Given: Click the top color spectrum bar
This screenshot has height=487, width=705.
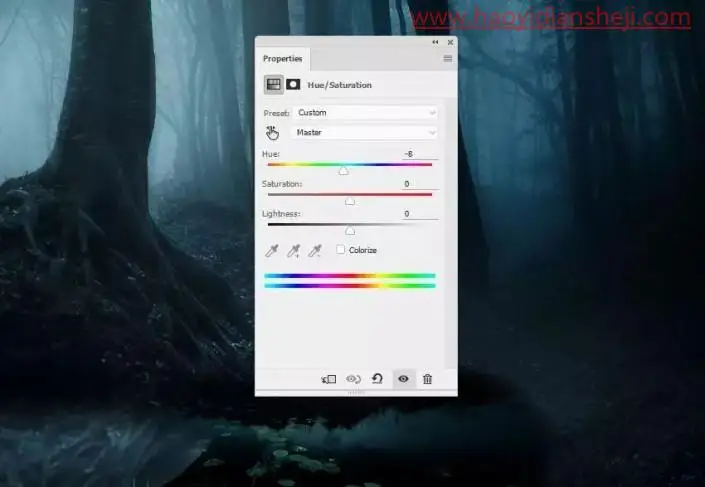Looking at the screenshot, I should 350,276.
